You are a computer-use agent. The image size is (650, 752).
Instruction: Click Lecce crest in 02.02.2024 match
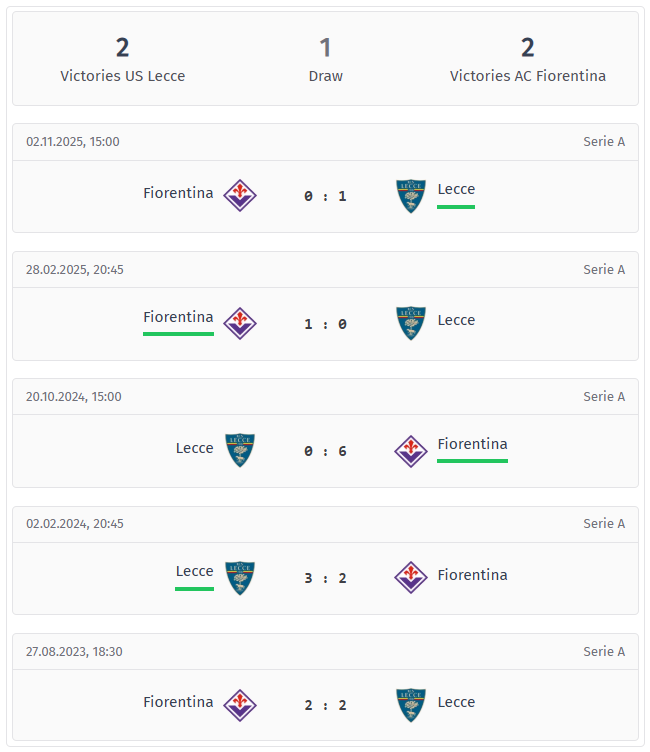240,577
